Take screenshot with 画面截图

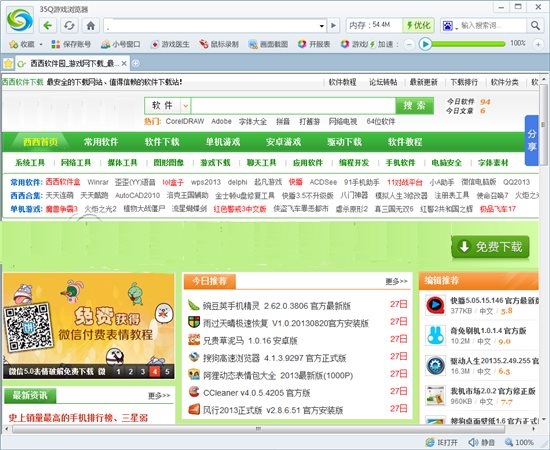tap(268, 44)
